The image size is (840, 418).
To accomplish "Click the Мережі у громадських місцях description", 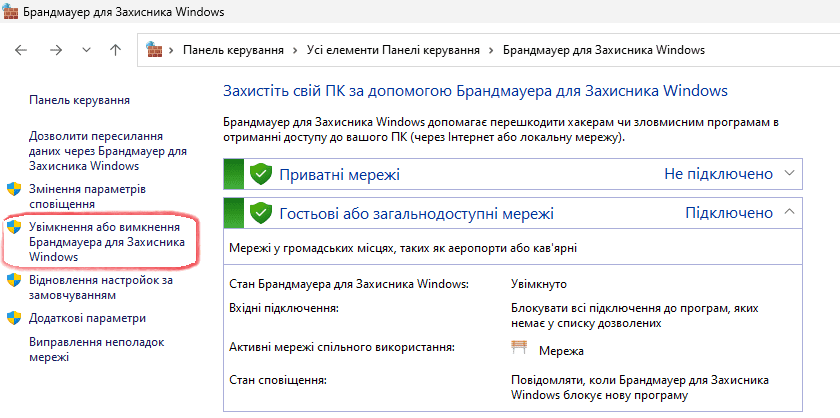I will click(402, 249).
